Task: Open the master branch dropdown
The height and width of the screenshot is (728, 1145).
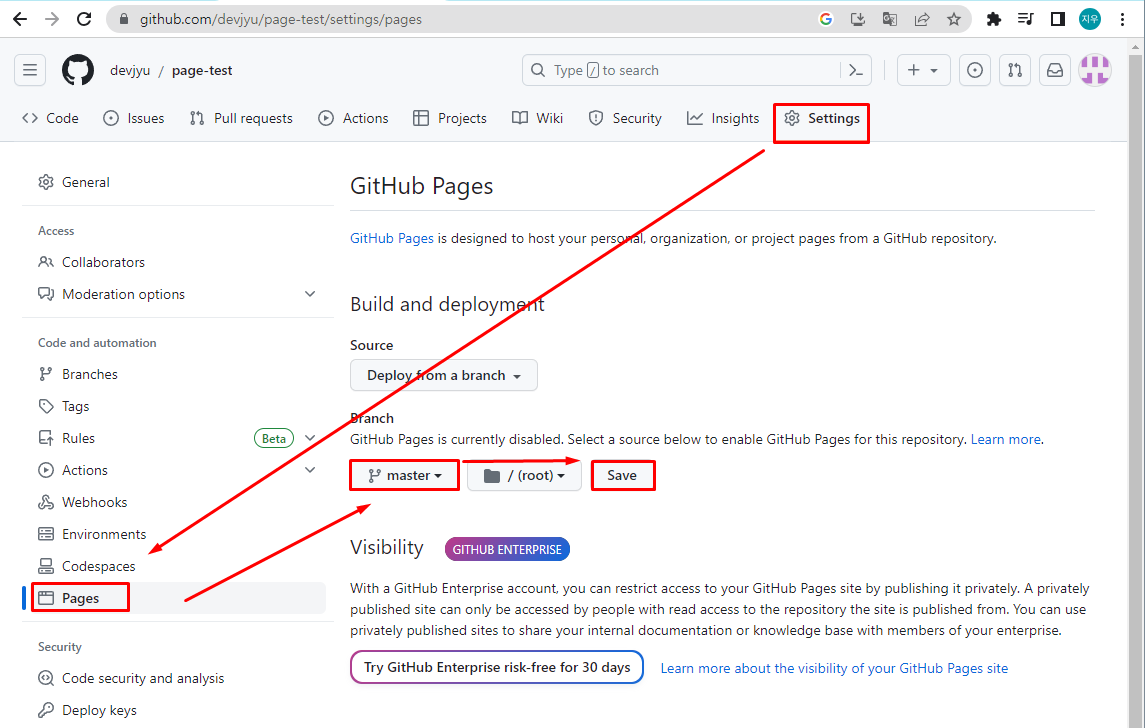Action: pyautogui.click(x=405, y=475)
